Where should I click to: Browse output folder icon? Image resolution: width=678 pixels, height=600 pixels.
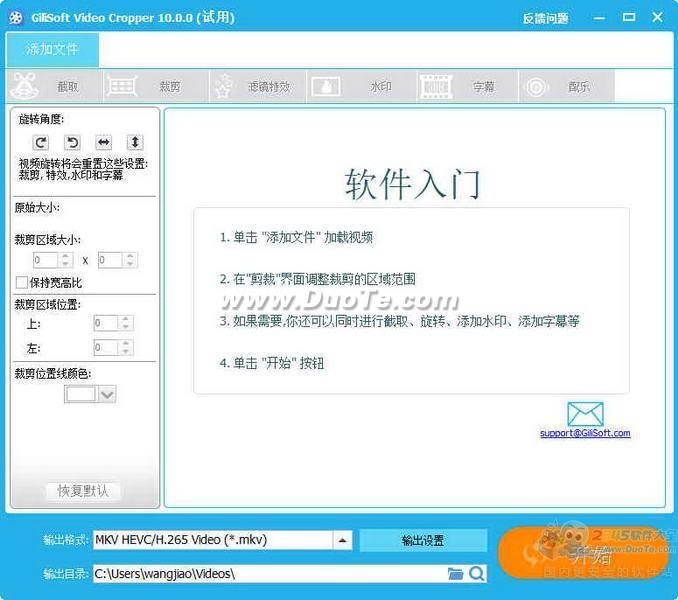[455, 574]
